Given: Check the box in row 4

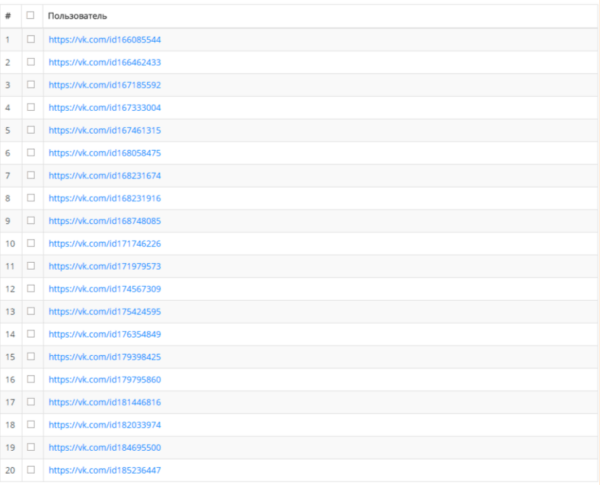Looking at the screenshot, I should pyautogui.click(x=31, y=107).
